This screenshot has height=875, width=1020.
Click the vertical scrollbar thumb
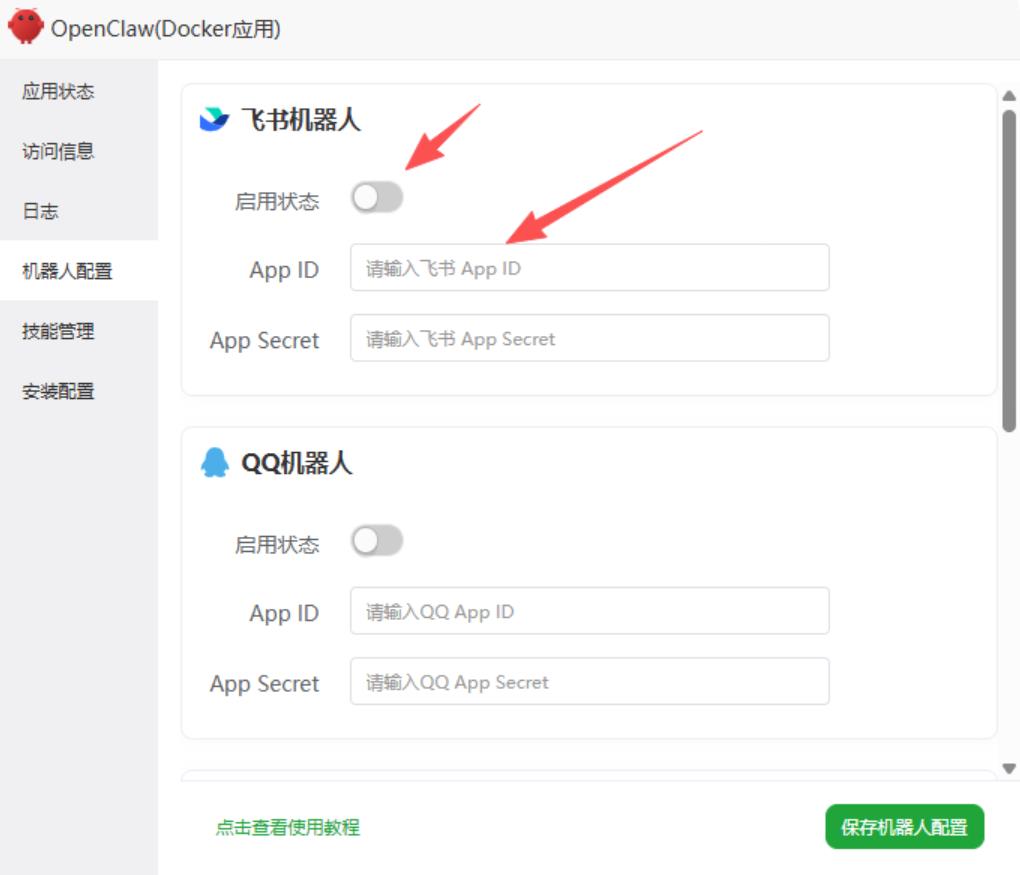pos(1008,270)
